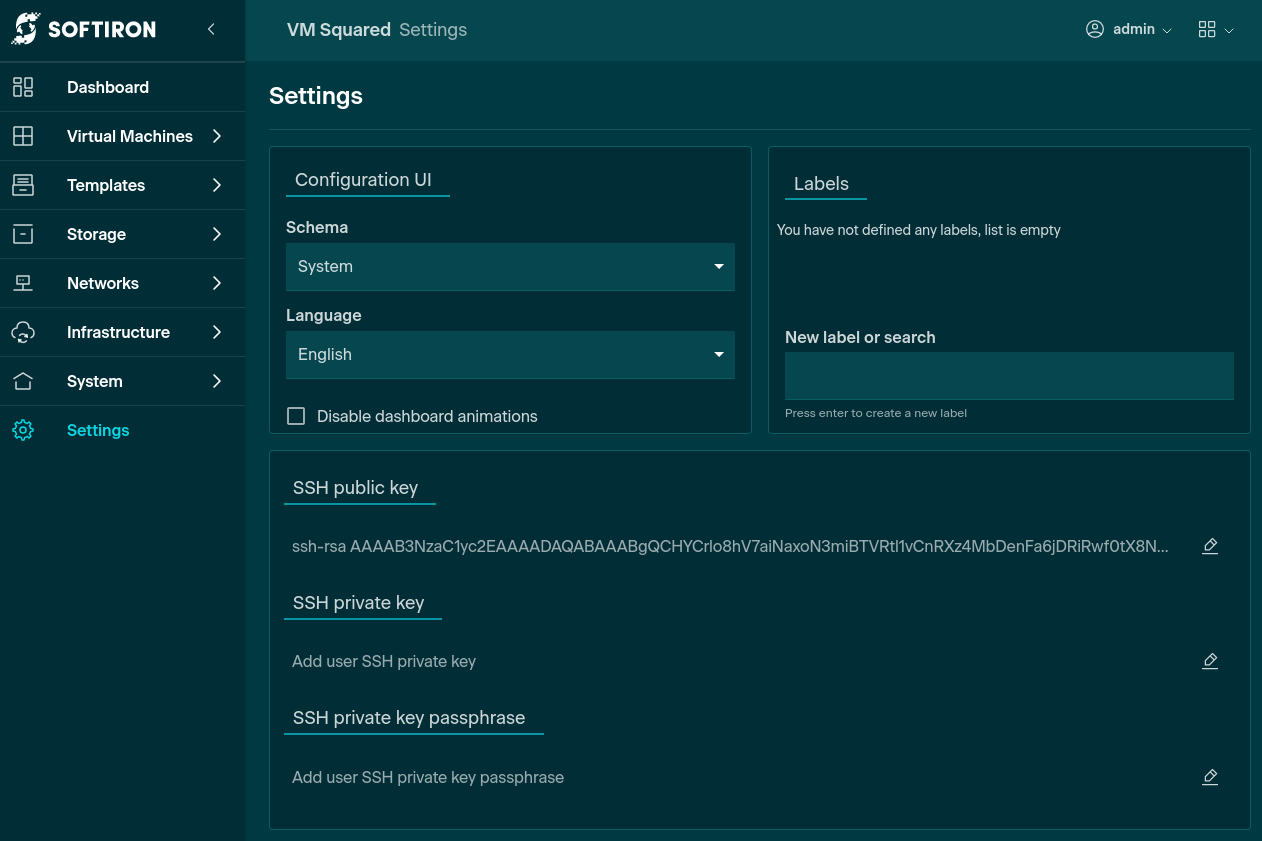
Task: Click the Settings gear icon in sidebar
Action: point(23,430)
